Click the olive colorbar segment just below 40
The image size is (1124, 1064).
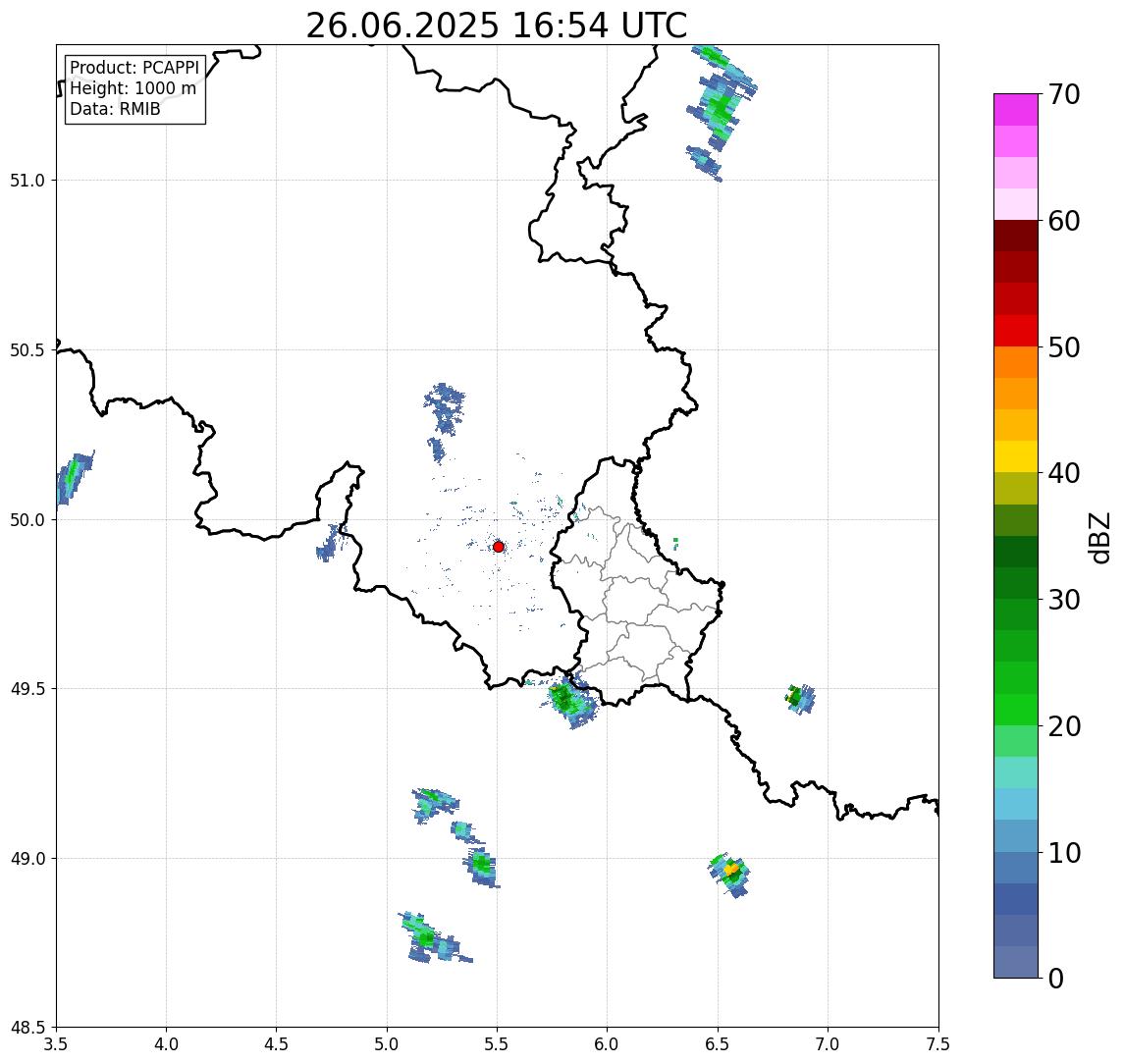coord(1016,489)
